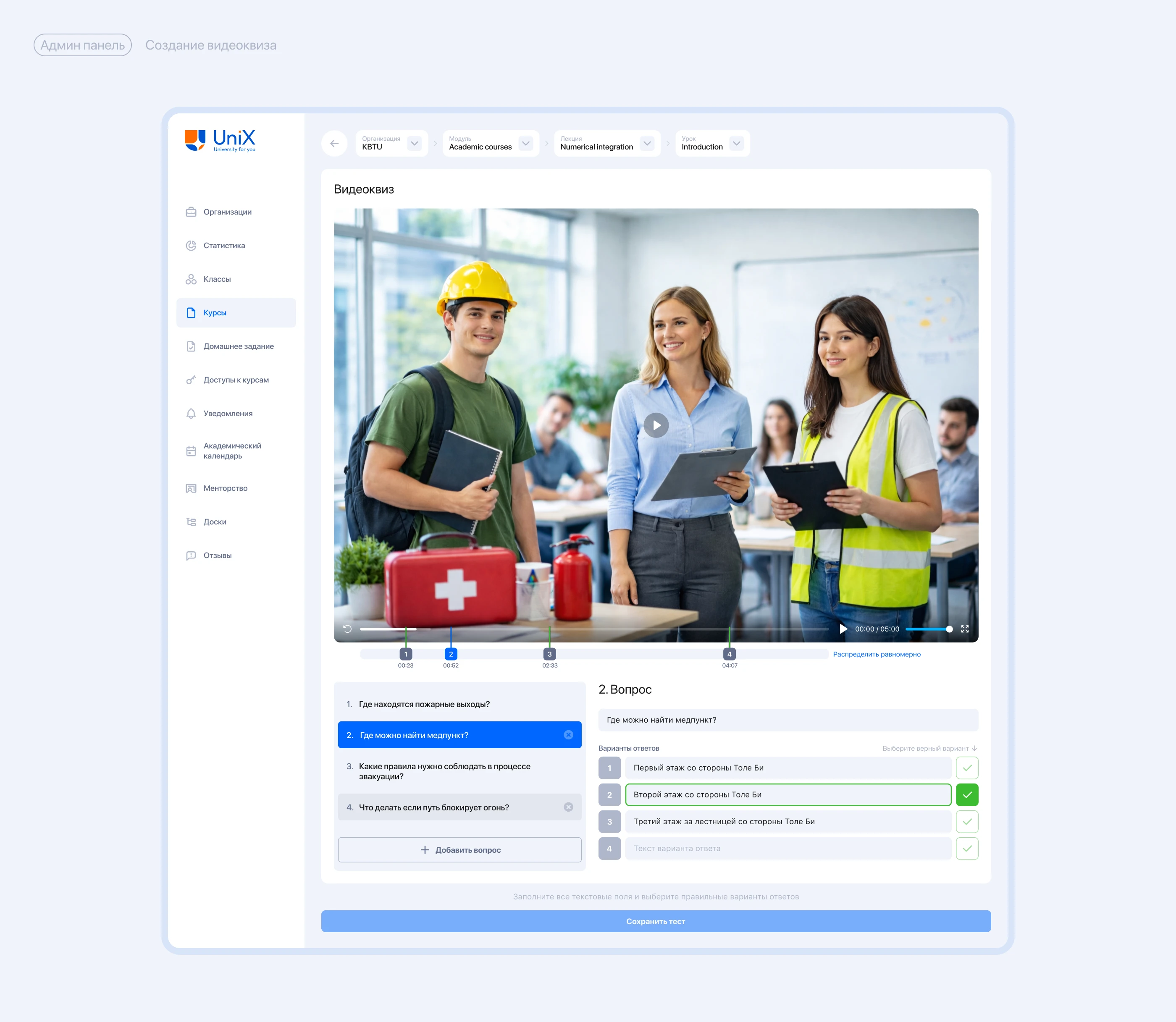Screen dimensions: 1176x1022
Task: Delete question 4 using its X icon
Action: (569, 807)
